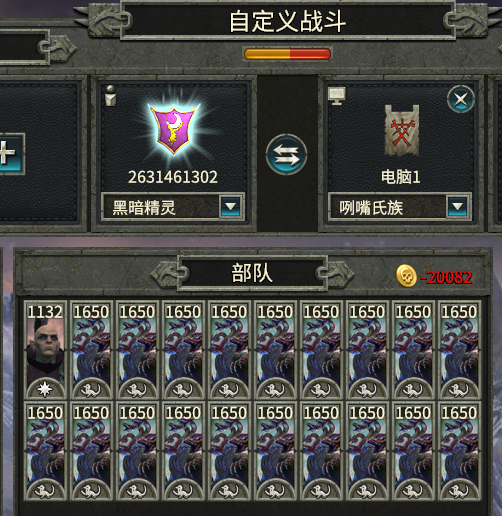The width and height of the screenshot is (502, 516).
Task: Swap the two armies with the arrows button
Action: pyautogui.click(x=286, y=155)
